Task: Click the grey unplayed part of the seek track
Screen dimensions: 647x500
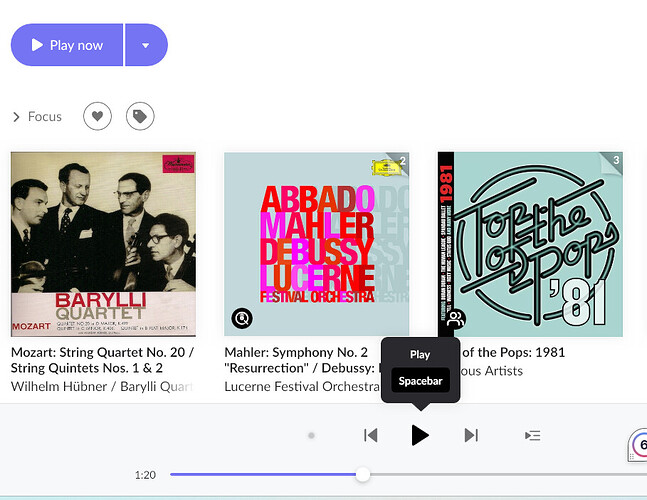Action: (508, 474)
